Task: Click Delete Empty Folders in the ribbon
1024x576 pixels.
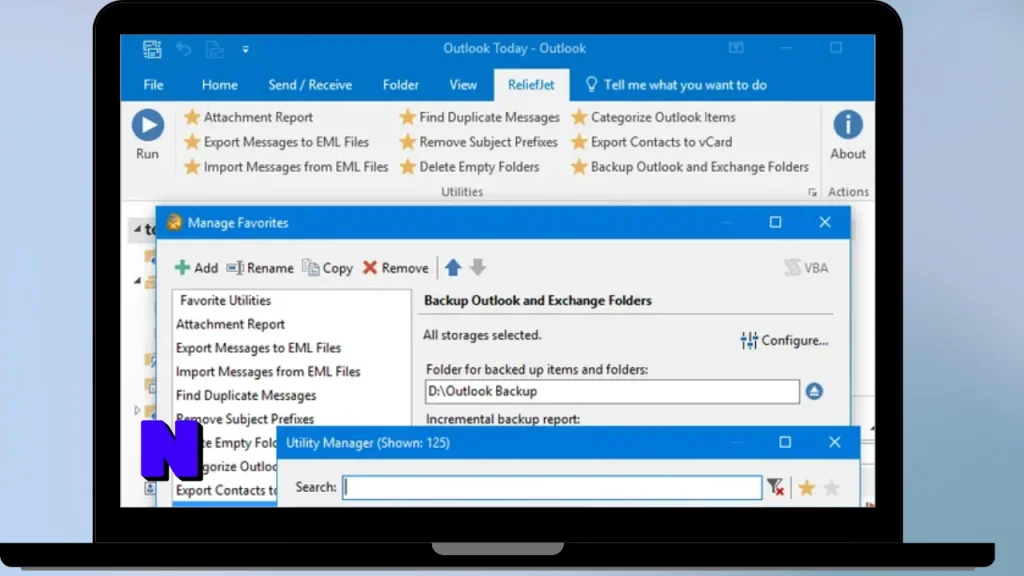Action: 470,167
